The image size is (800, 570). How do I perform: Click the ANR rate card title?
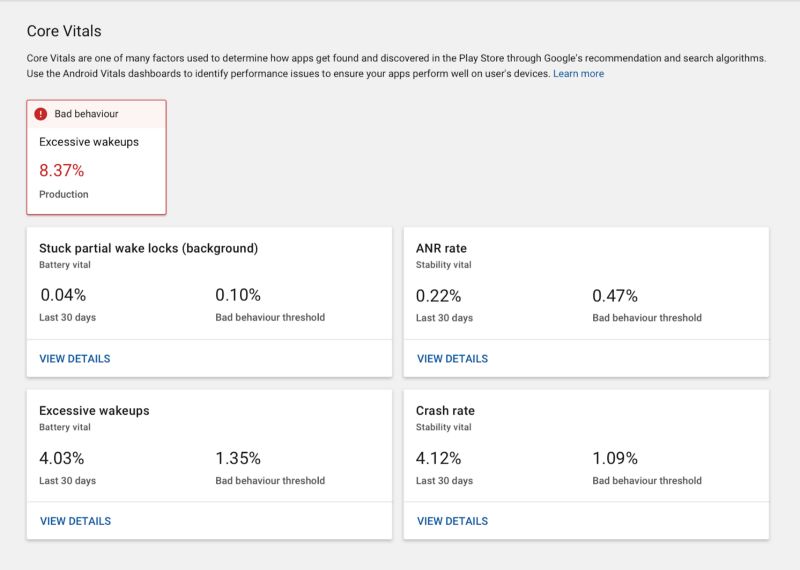pos(441,248)
